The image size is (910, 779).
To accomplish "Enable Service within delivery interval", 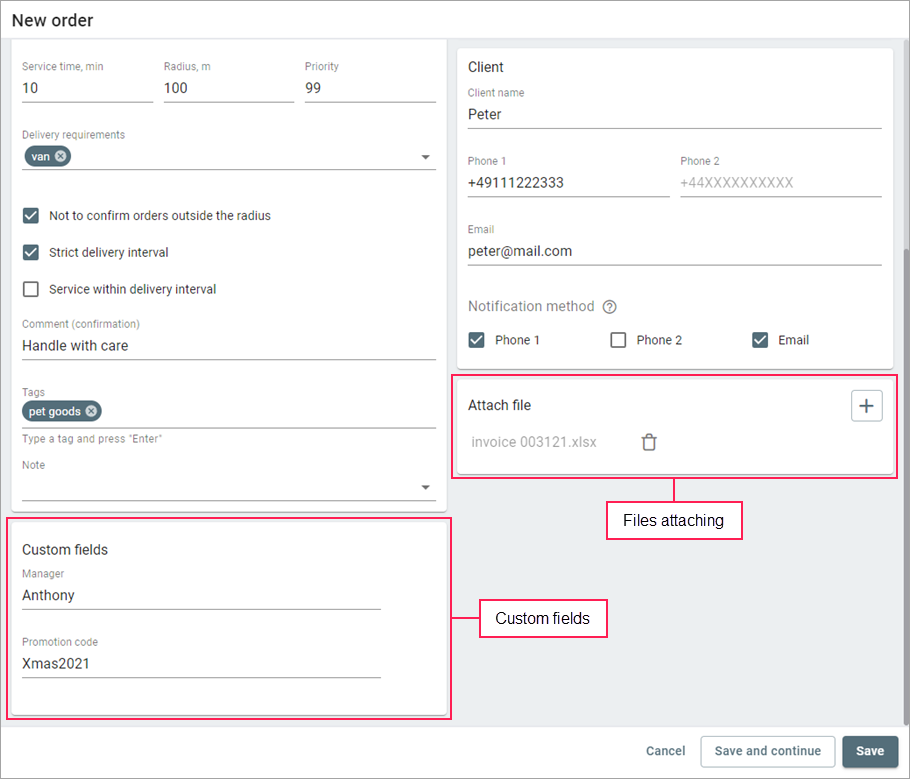I will [31, 289].
